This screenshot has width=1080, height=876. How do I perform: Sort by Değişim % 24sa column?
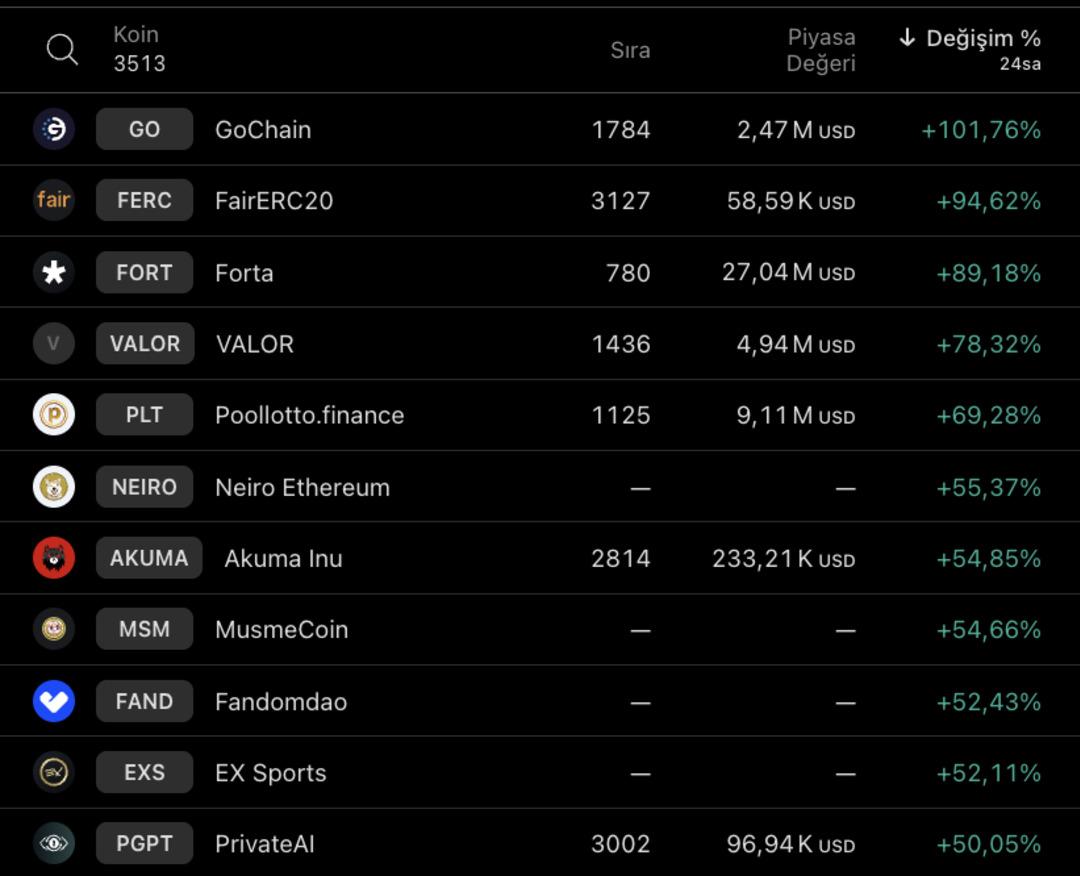(x=970, y=49)
